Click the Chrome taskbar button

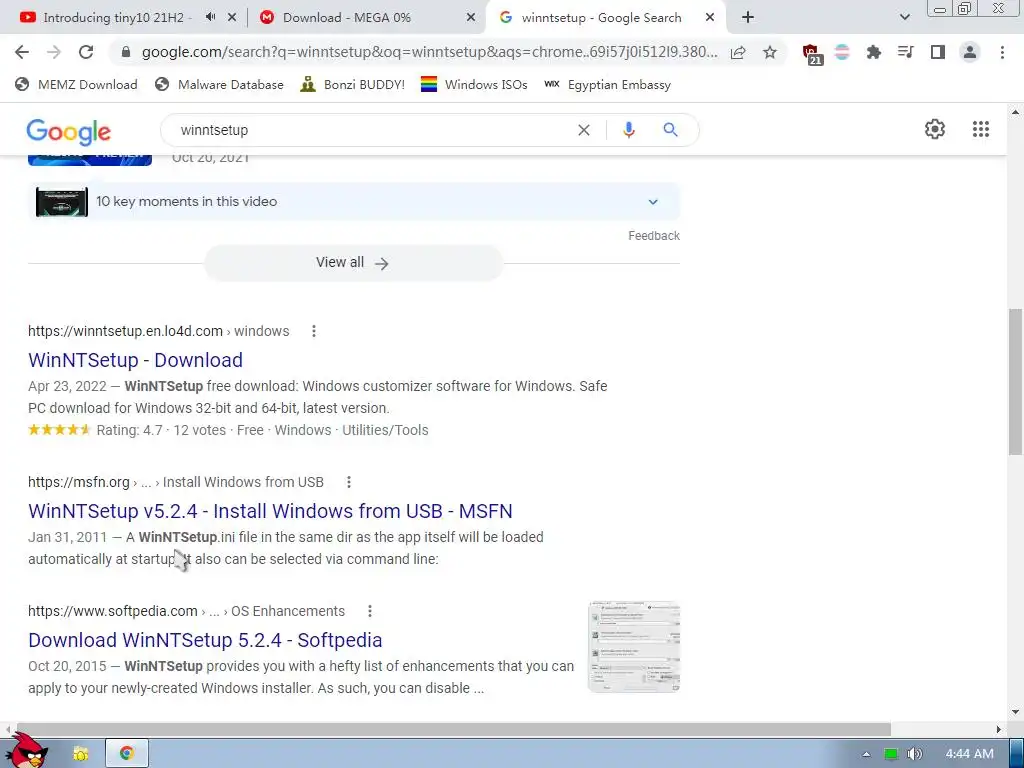pyautogui.click(x=127, y=754)
